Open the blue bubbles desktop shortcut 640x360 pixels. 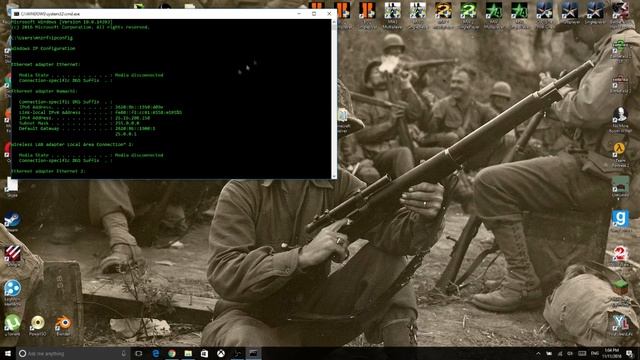[x=12, y=292]
